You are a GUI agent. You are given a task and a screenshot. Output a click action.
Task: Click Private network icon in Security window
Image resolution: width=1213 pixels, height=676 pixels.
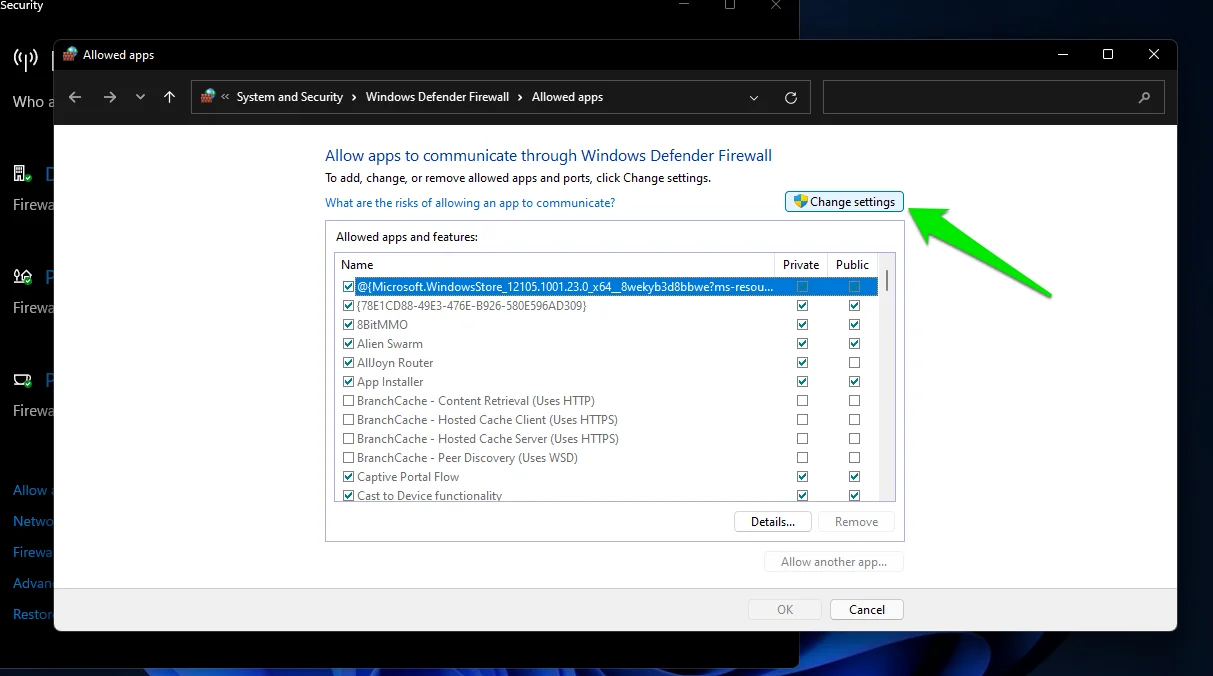point(21,277)
